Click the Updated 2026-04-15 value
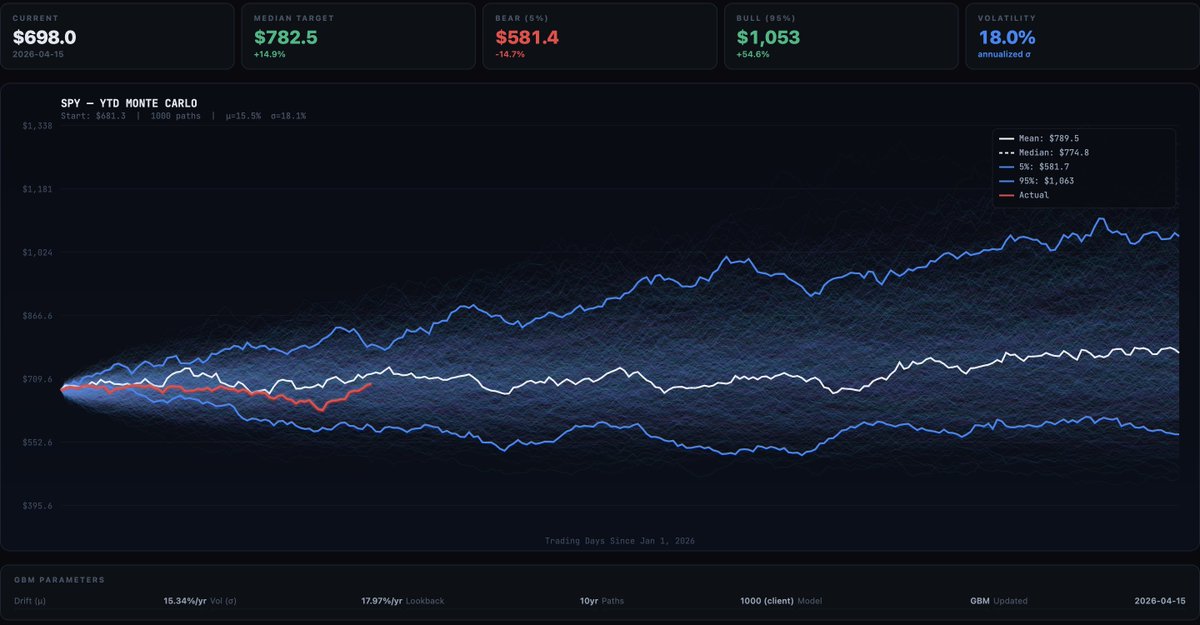The image size is (1200, 625). (1160, 601)
